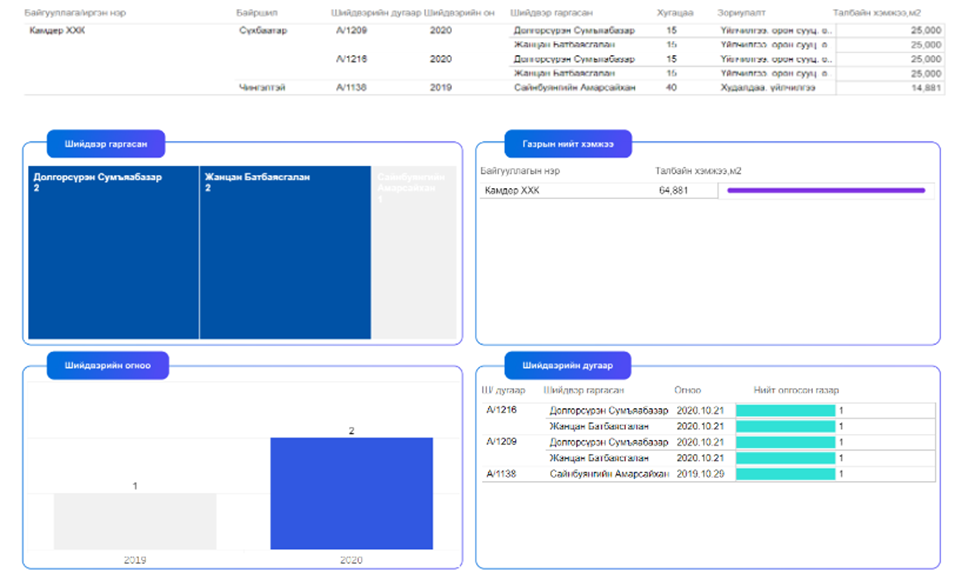Viewport: 975px width, 586px height.
Task: Click the Шийдвэрийн огноо title badge
Action: tap(108, 365)
